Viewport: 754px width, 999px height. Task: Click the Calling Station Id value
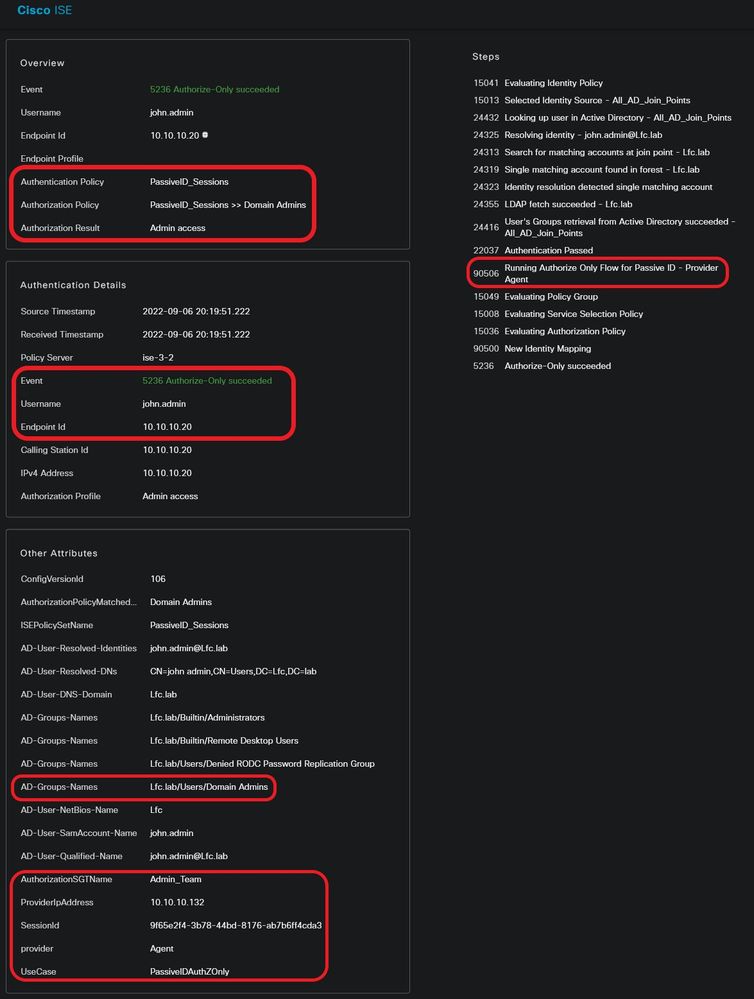[x=166, y=450]
